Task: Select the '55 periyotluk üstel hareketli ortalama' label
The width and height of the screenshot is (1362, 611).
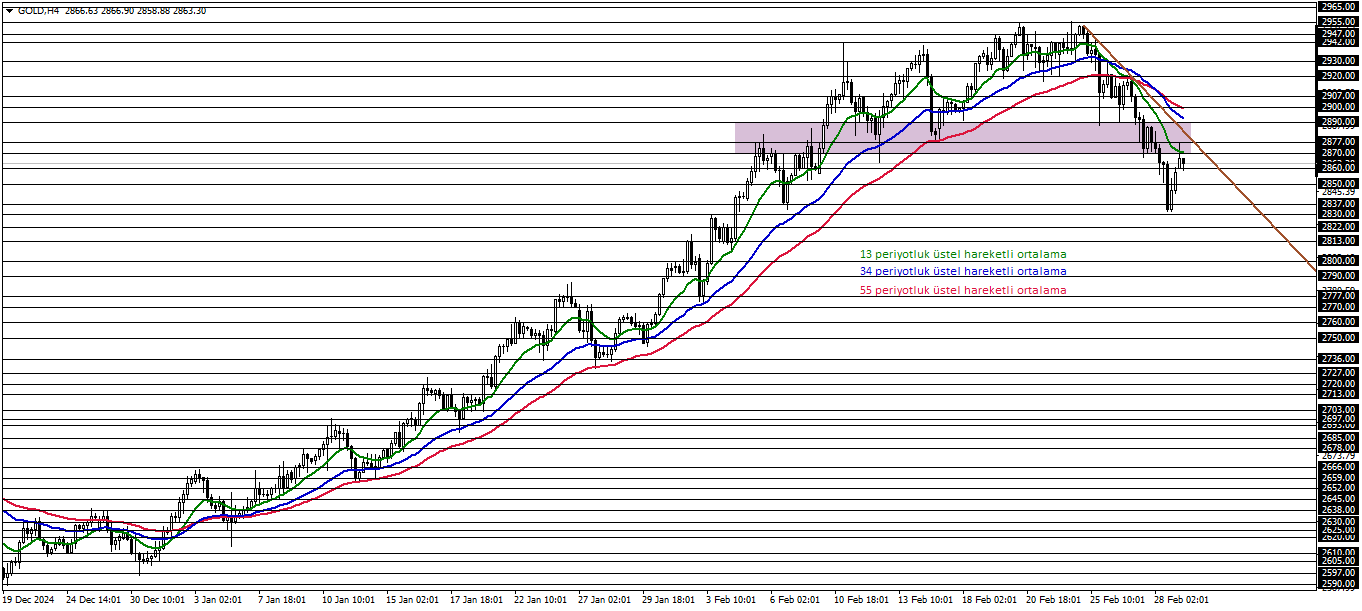Action: click(963, 290)
